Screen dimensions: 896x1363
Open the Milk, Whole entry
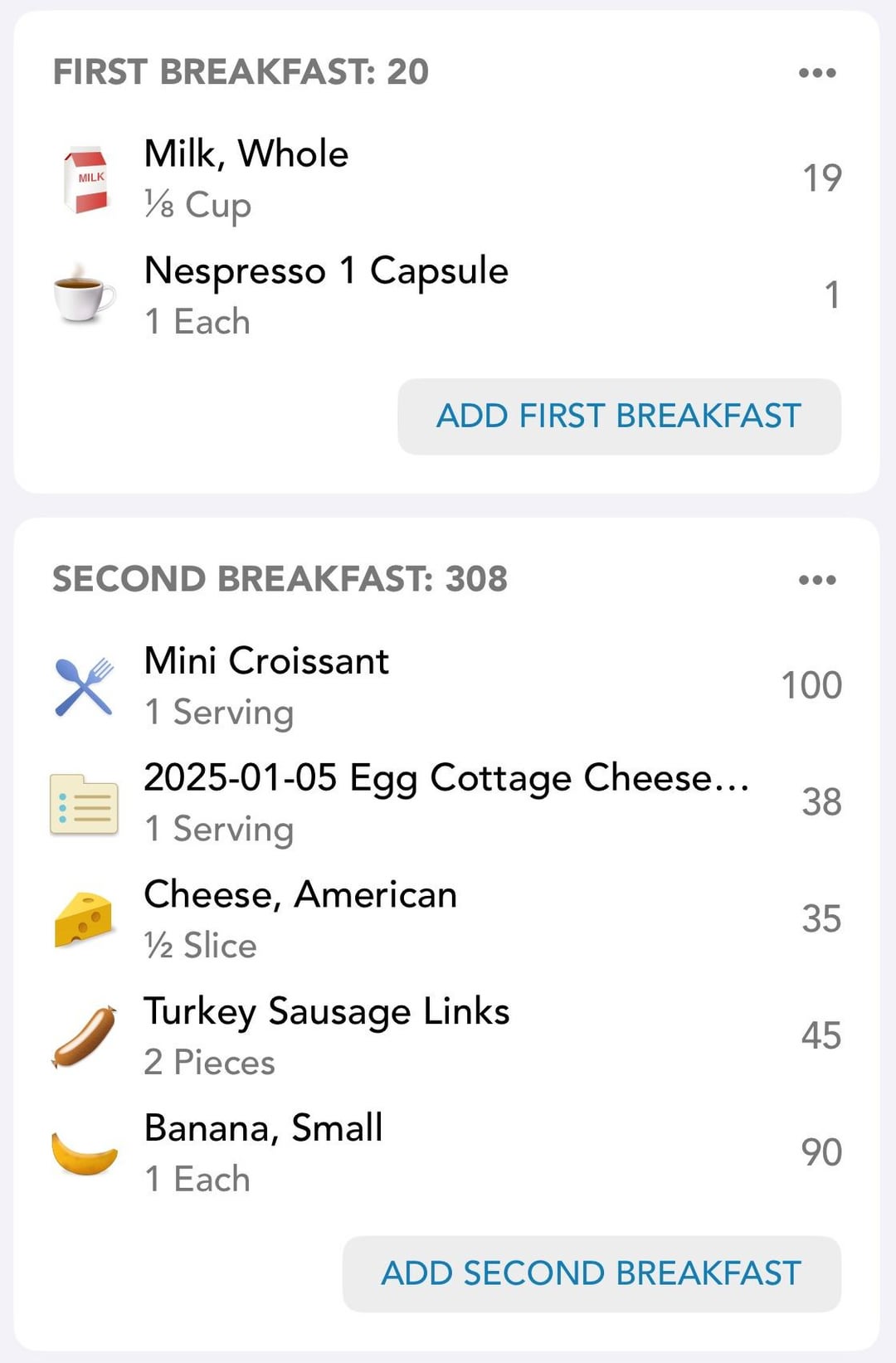(x=446, y=179)
